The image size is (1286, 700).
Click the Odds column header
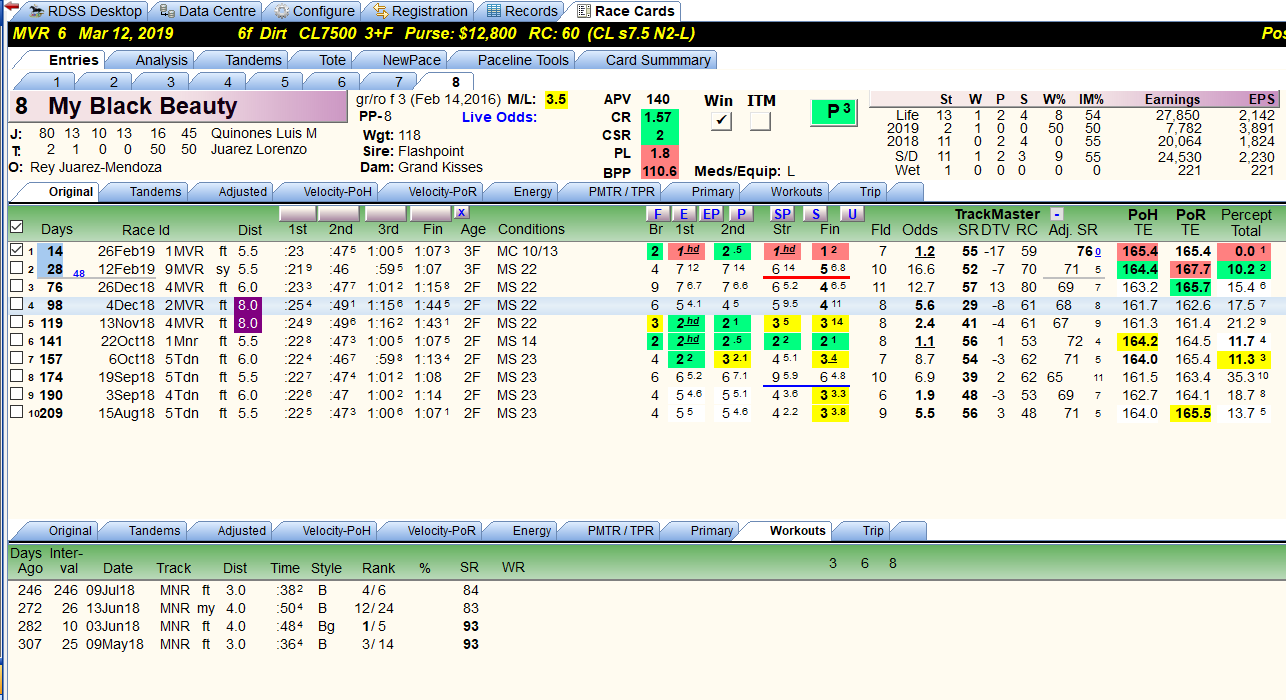point(920,229)
